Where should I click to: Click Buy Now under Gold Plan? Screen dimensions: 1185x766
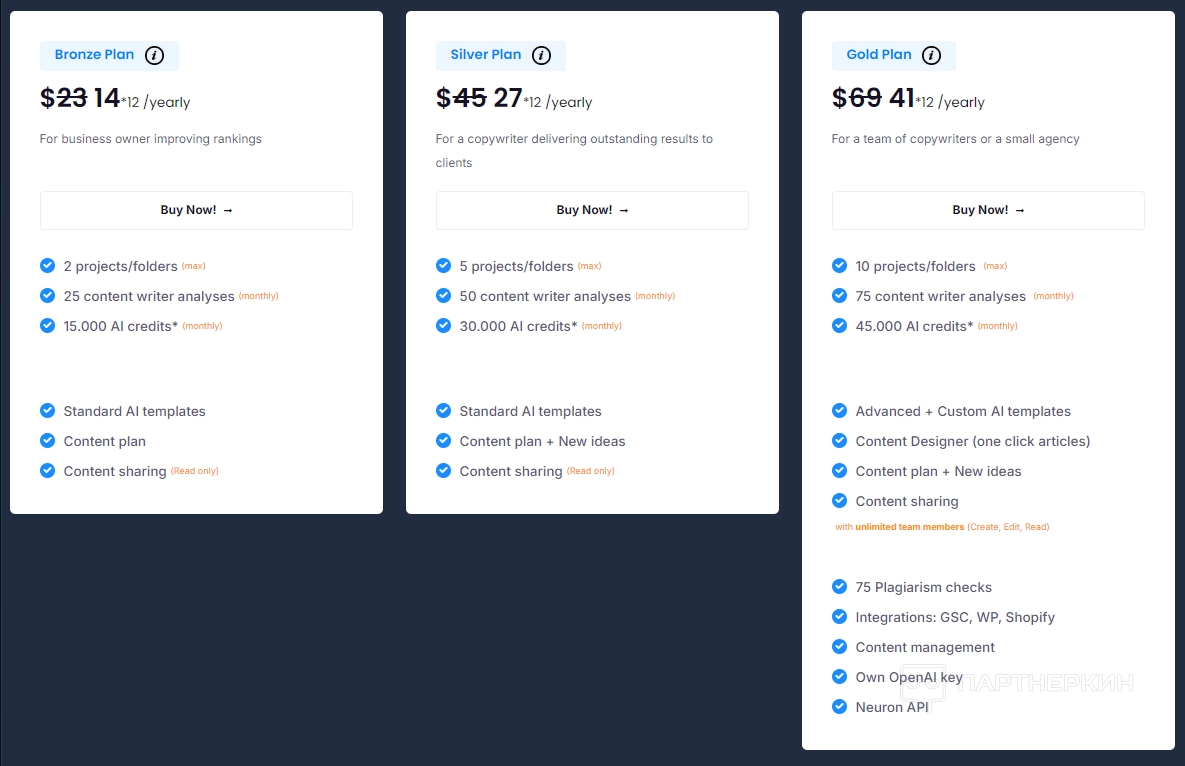click(x=988, y=210)
